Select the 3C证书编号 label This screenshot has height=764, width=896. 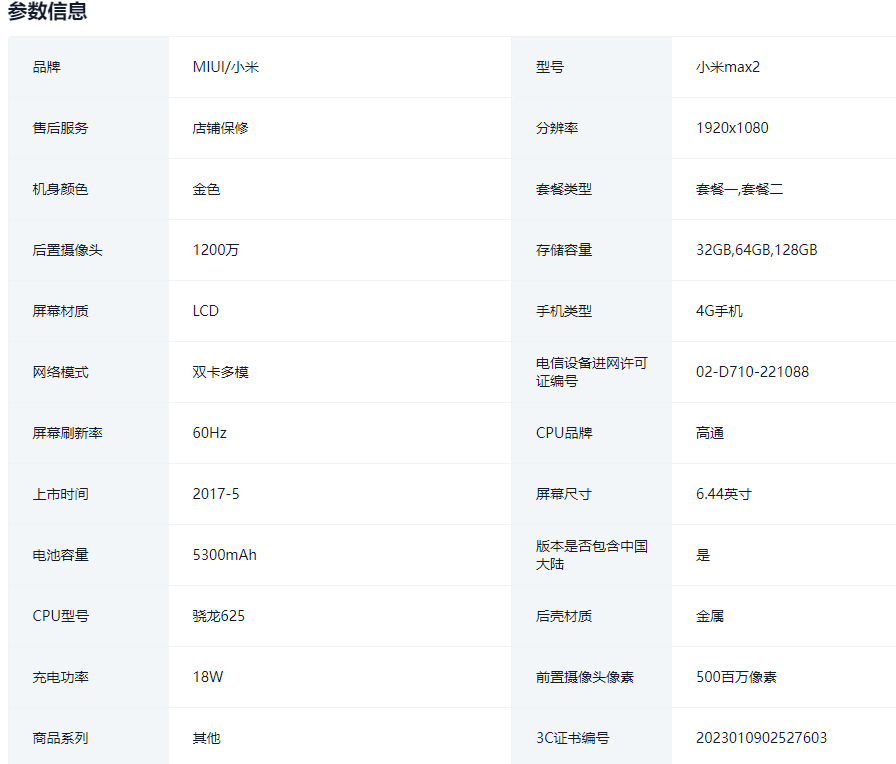pos(573,738)
